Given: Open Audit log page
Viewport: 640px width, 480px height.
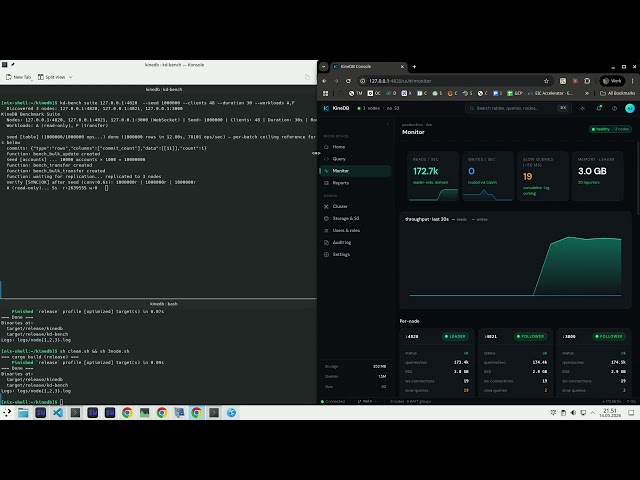Looking at the screenshot, I should 355,242.
